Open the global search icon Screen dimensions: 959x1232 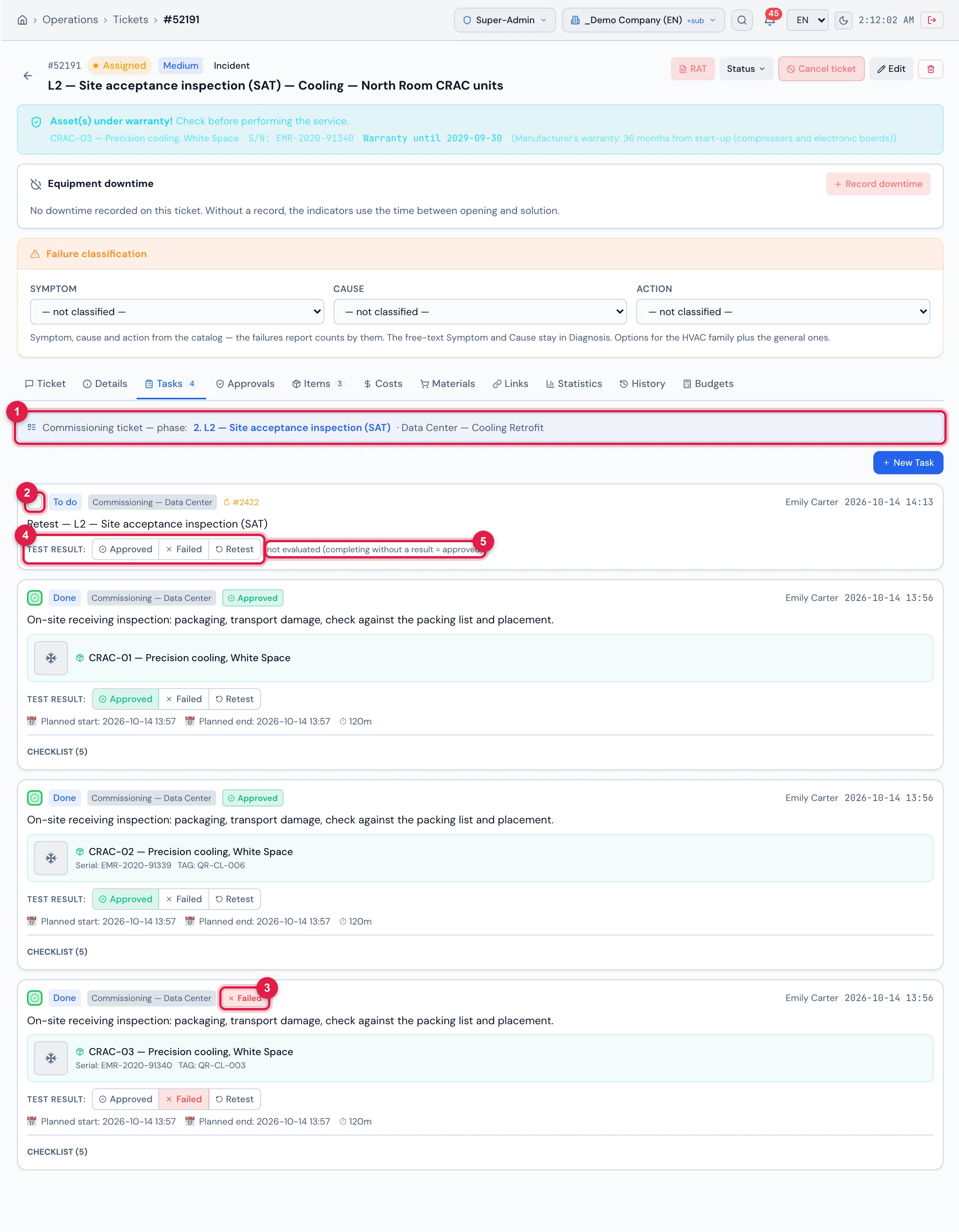(741, 20)
